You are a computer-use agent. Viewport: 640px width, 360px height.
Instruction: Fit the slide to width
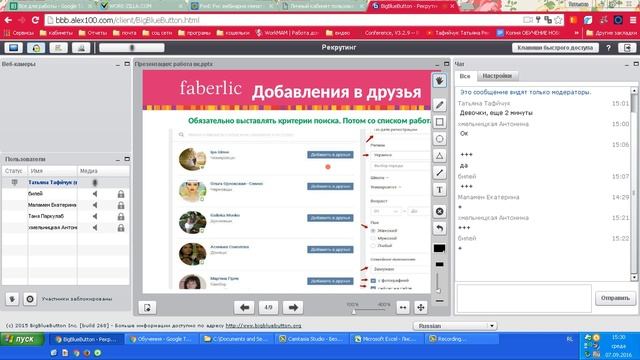coord(403,307)
